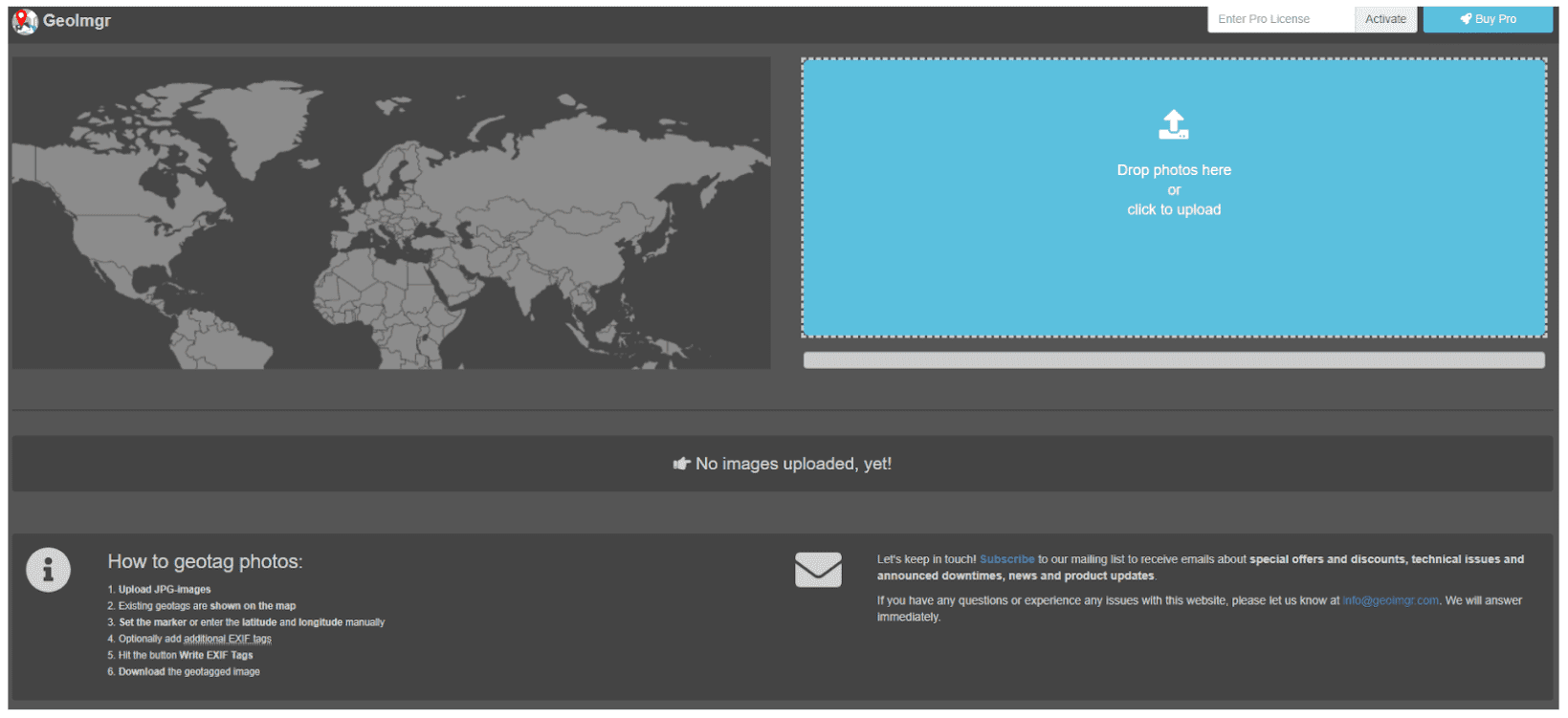The width and height of the screenshot is (1568, 718).
Task: Click the upload progress bar
Action: click(1174, 360)
